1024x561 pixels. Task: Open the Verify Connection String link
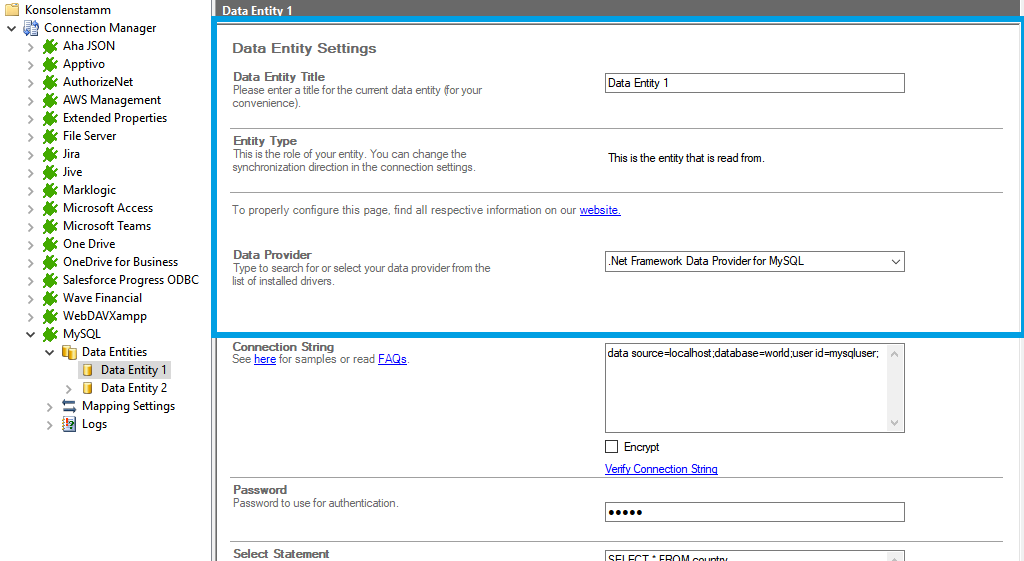(661, 469)
